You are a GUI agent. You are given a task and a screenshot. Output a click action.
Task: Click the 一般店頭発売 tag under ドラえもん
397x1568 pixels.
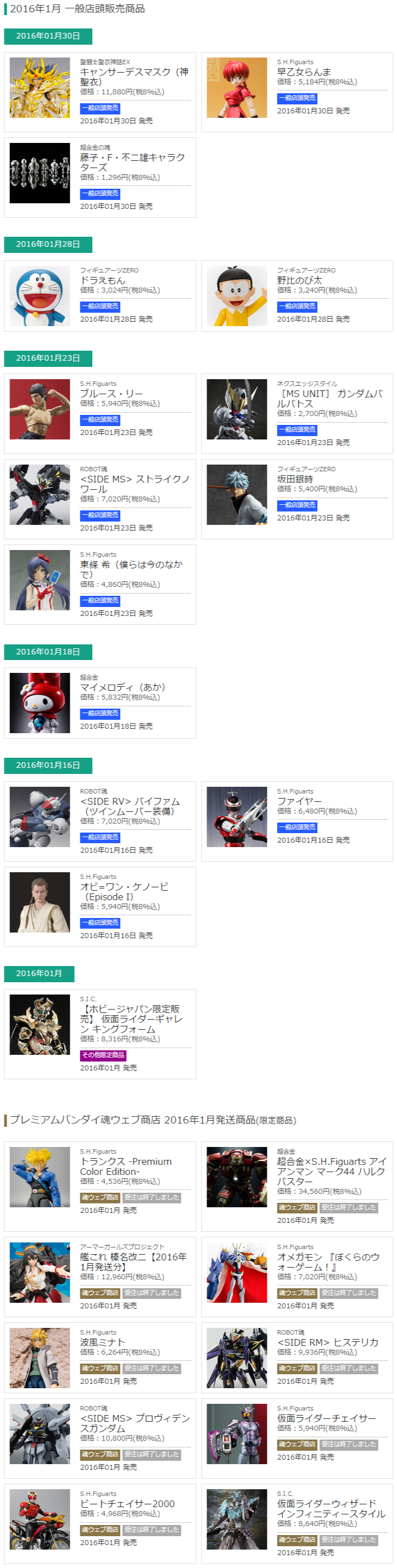click(x=100, y=307)
